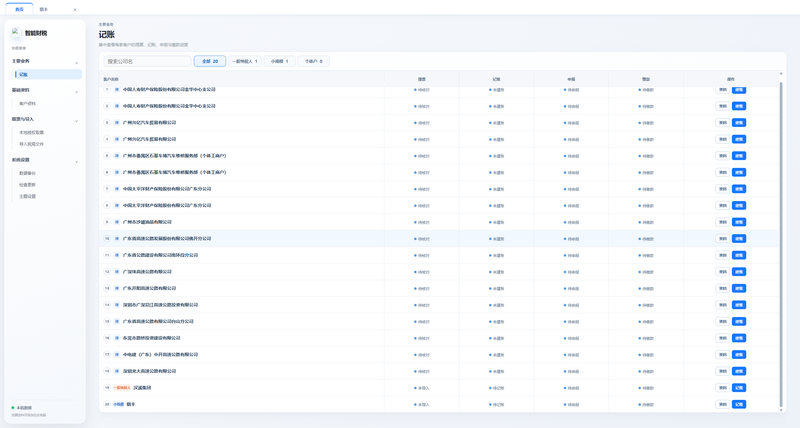Click the orange 一般纳税人 tag in row 19
This screenshot has height=428, width=800.
point(122,388)
